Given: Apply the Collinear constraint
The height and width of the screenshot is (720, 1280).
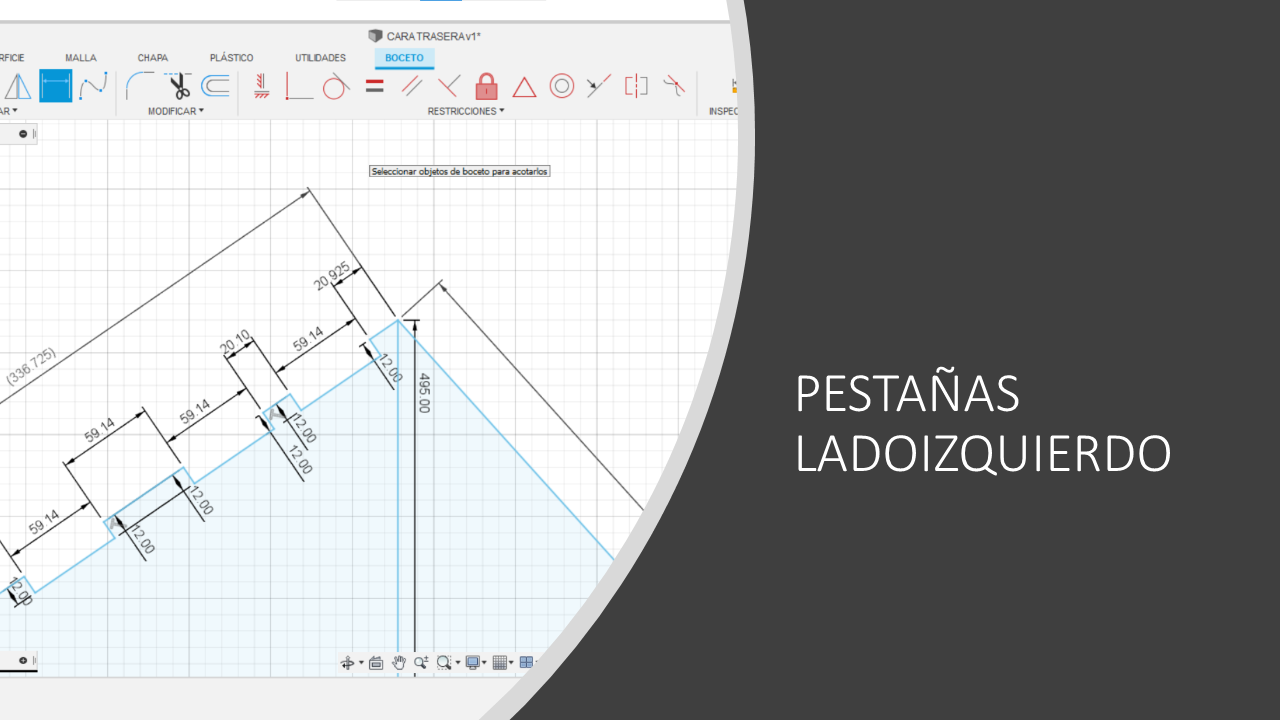Looking at the screenshot, I should pos(599,86).
